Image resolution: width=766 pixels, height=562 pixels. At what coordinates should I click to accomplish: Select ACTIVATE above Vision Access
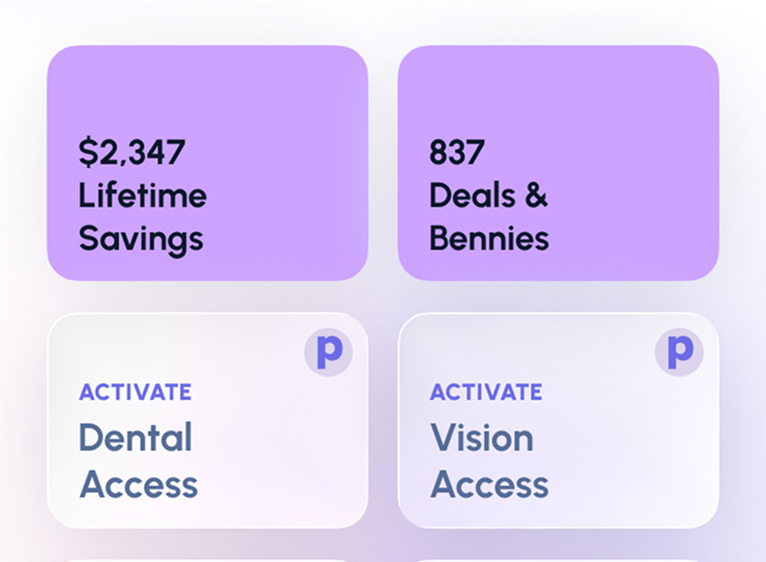[x=486, y=392]
